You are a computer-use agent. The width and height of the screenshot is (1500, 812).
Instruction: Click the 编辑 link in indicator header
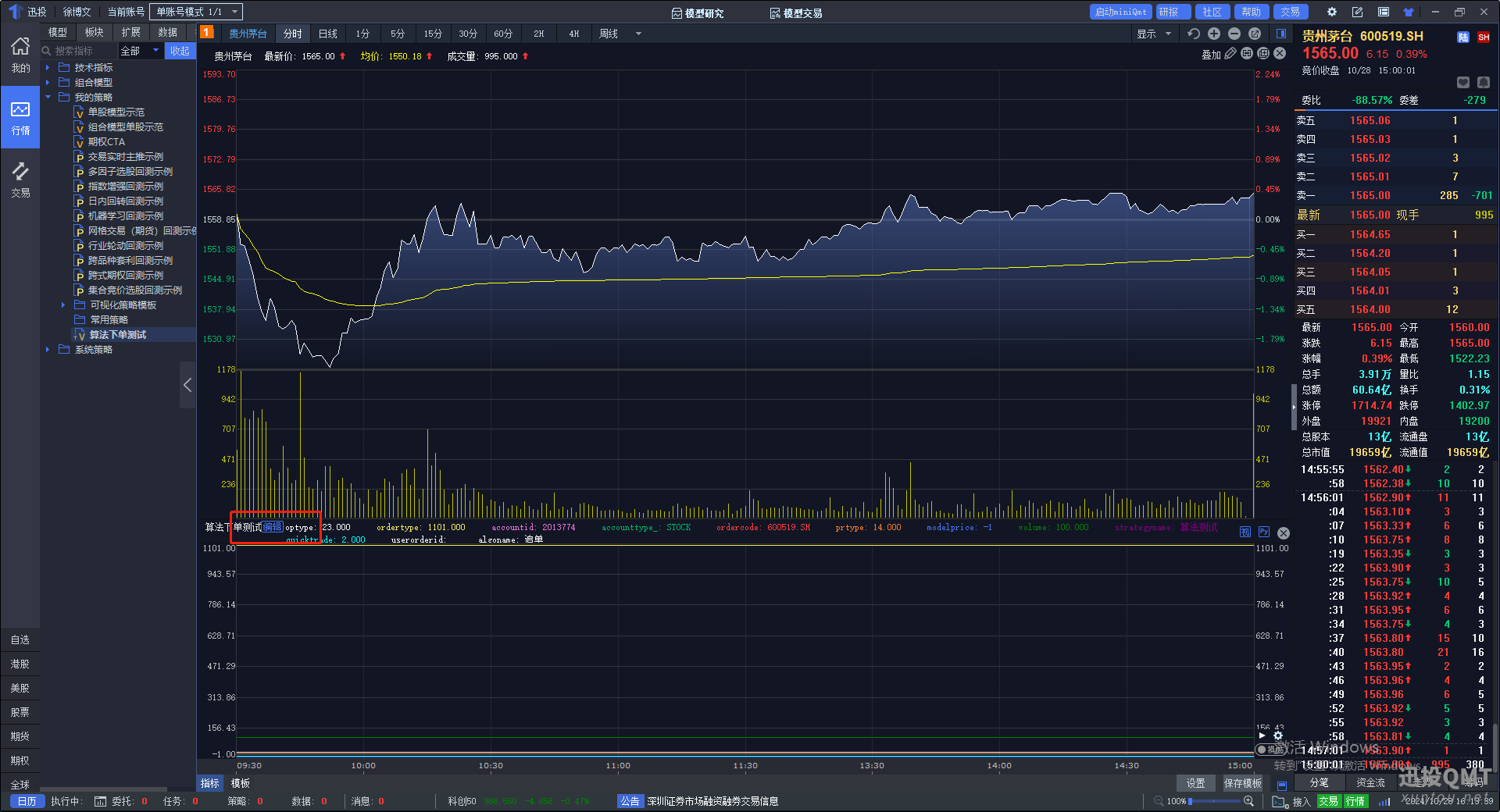tap(273, 527)
